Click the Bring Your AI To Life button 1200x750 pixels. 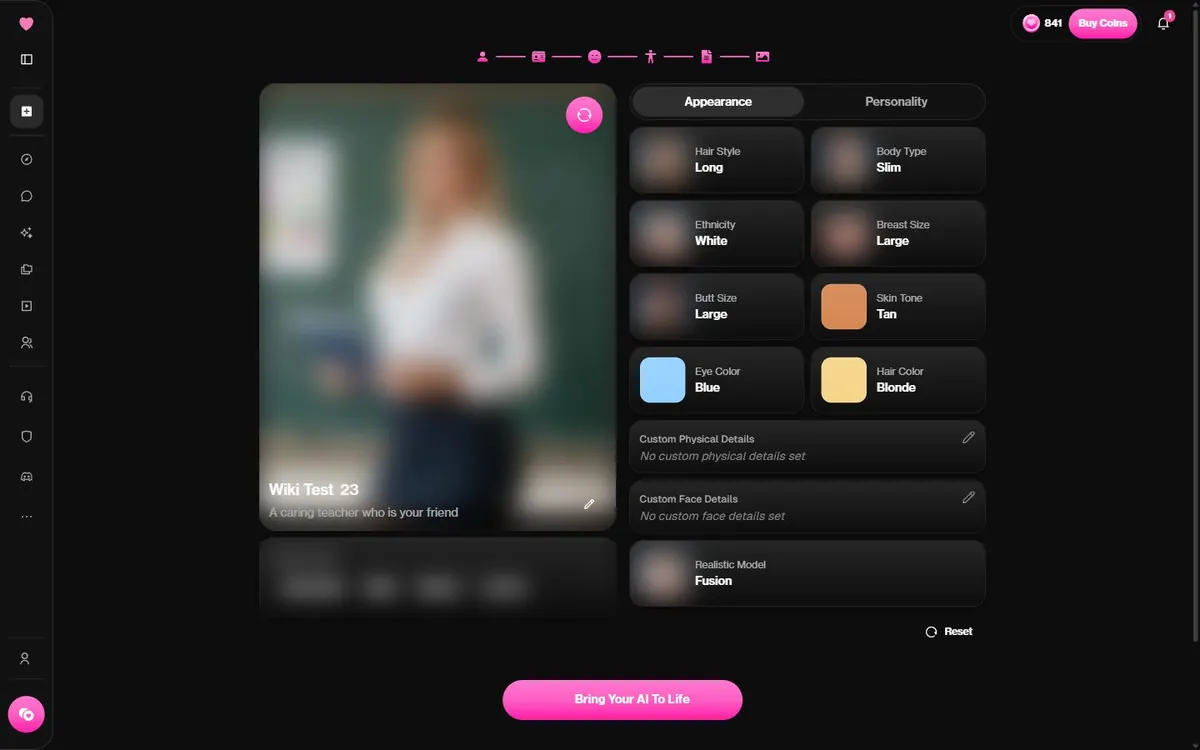pyautogui.click(x=622, y=699)
